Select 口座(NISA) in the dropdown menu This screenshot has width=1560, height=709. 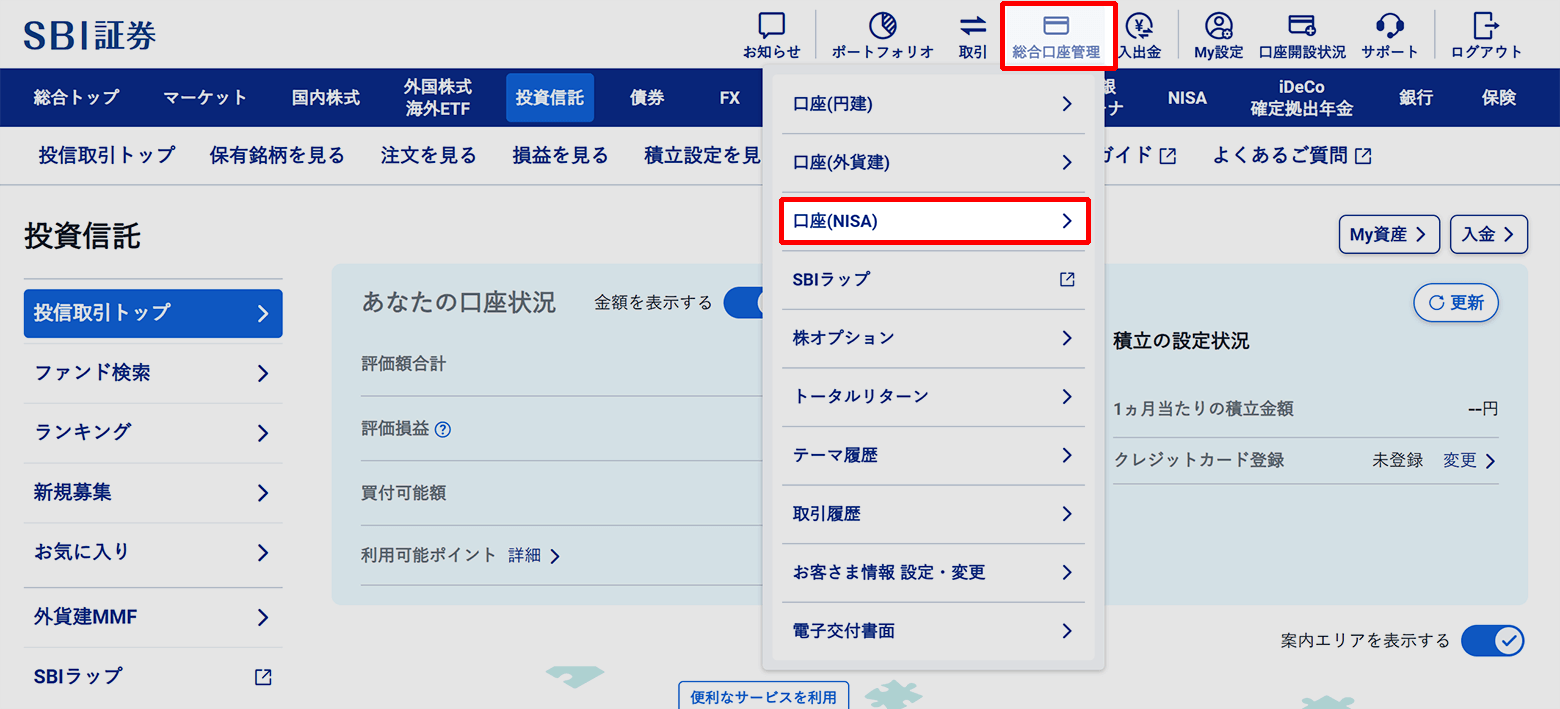click(x=933, y=221)
